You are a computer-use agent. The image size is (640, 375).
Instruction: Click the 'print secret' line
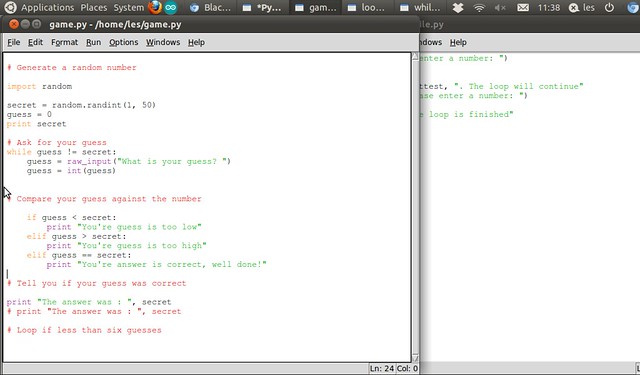[36, 124]
